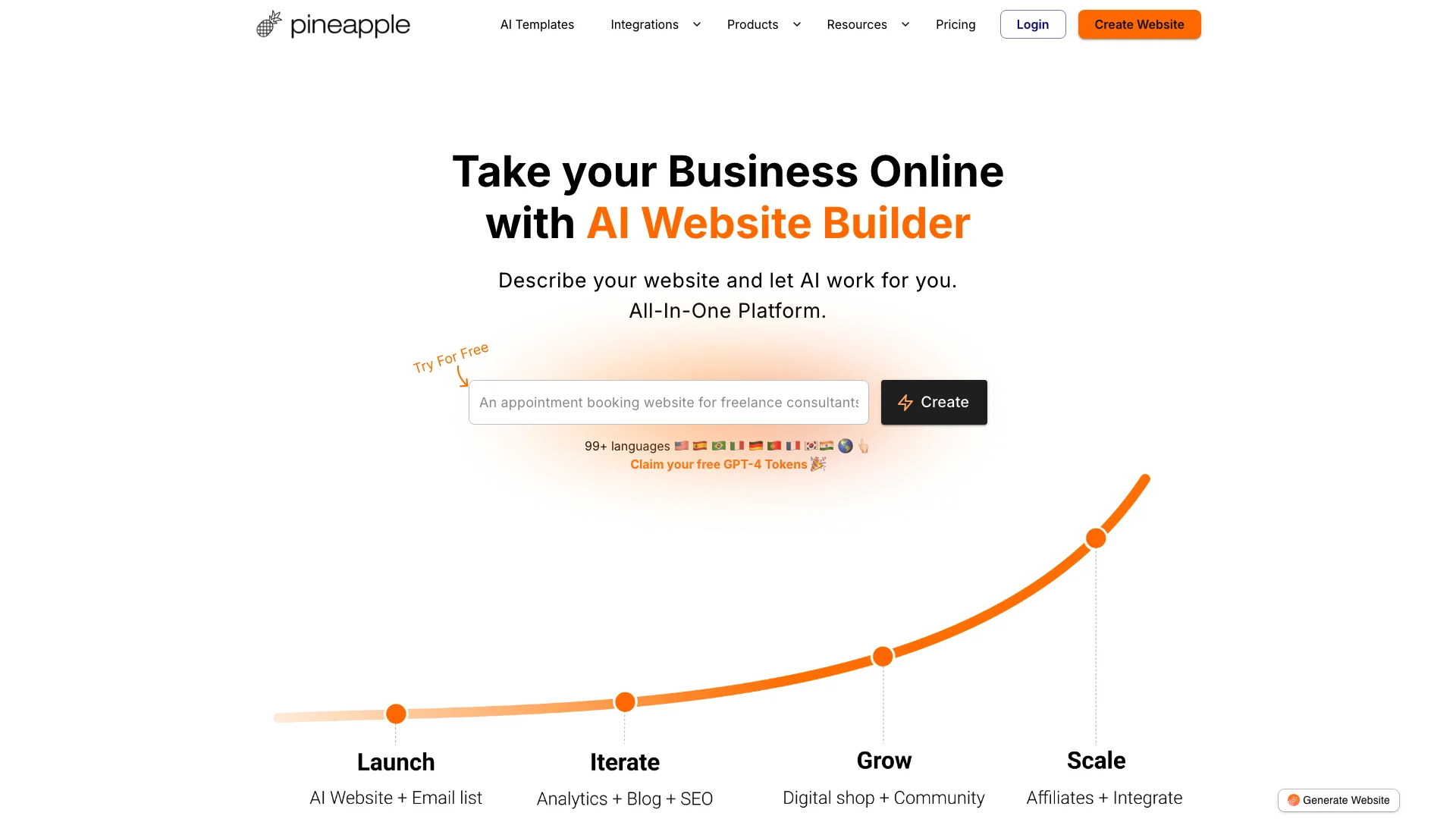
Task: Click the Pineapple logo icon
Action: 267,24
